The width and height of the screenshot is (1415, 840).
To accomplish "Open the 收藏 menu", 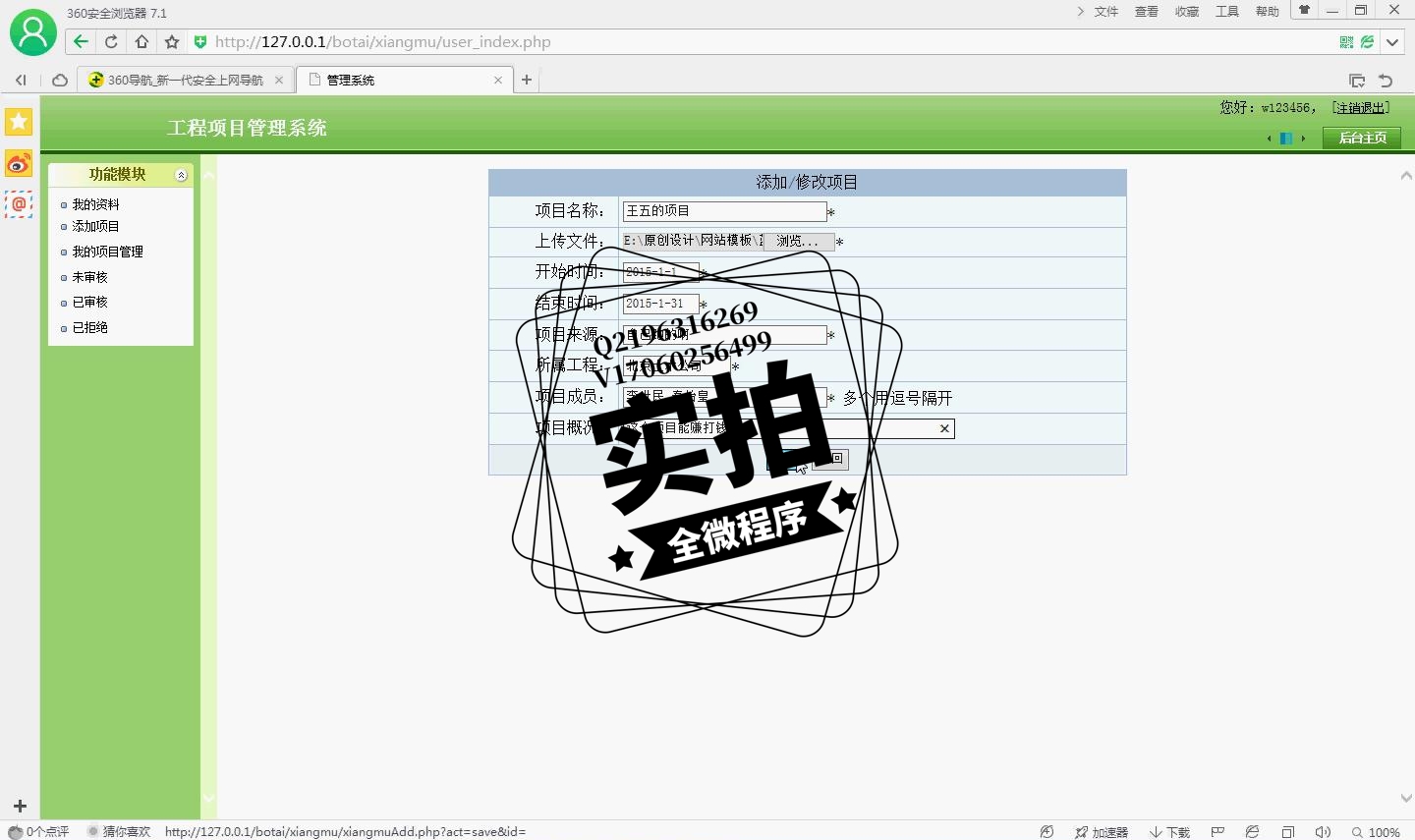I will click(1187, 12).
